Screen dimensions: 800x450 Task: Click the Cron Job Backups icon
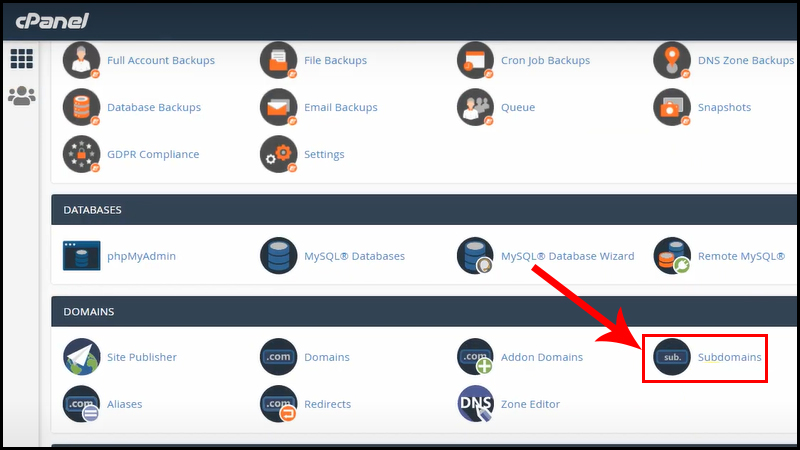coord(476,60)
